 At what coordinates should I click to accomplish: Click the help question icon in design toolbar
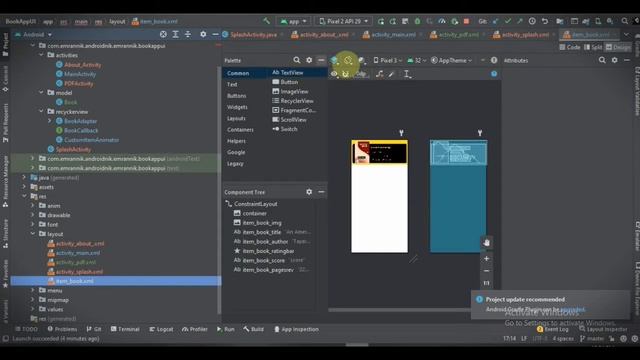494,74
